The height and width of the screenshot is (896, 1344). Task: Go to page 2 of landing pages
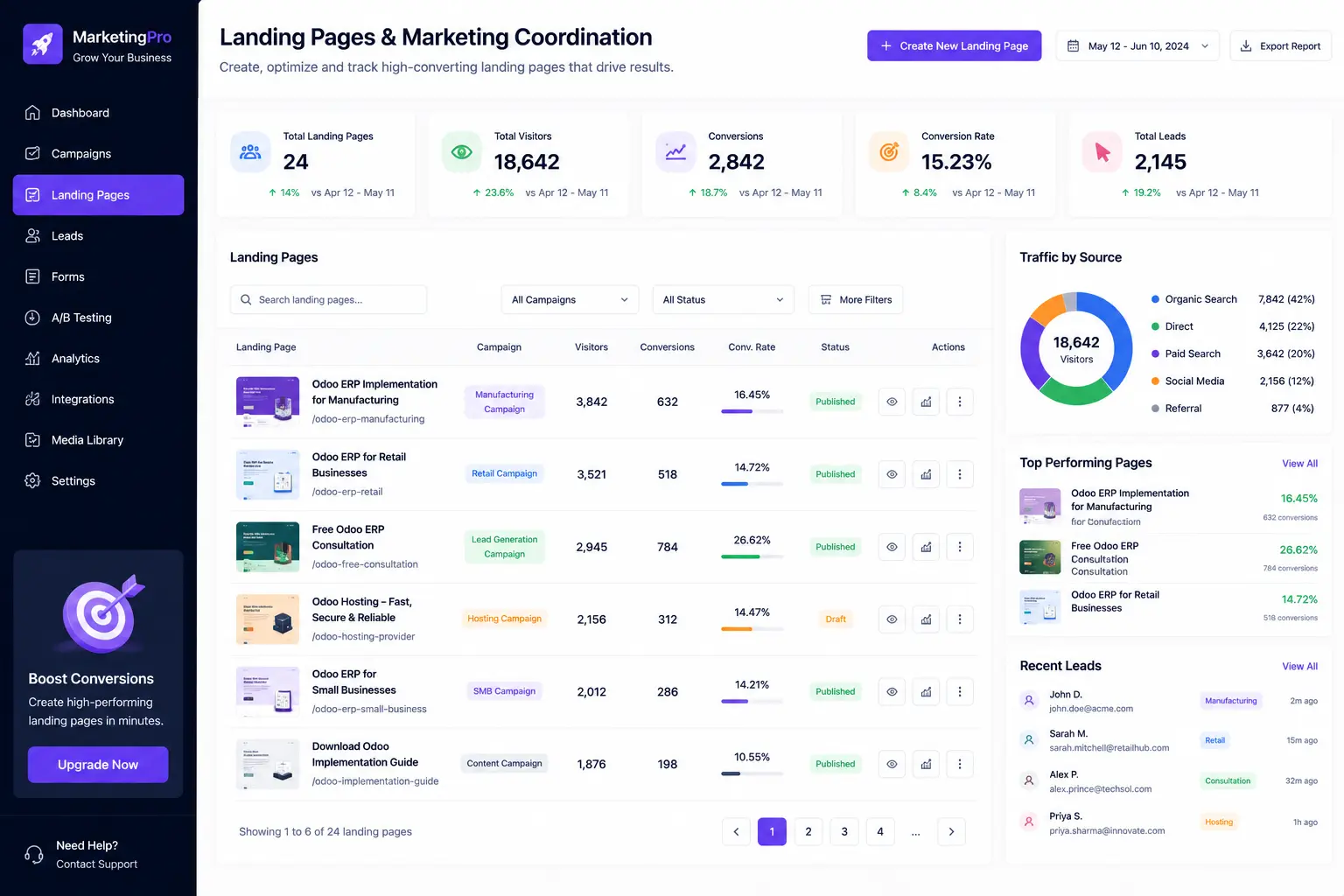click(x=808, y=831)
